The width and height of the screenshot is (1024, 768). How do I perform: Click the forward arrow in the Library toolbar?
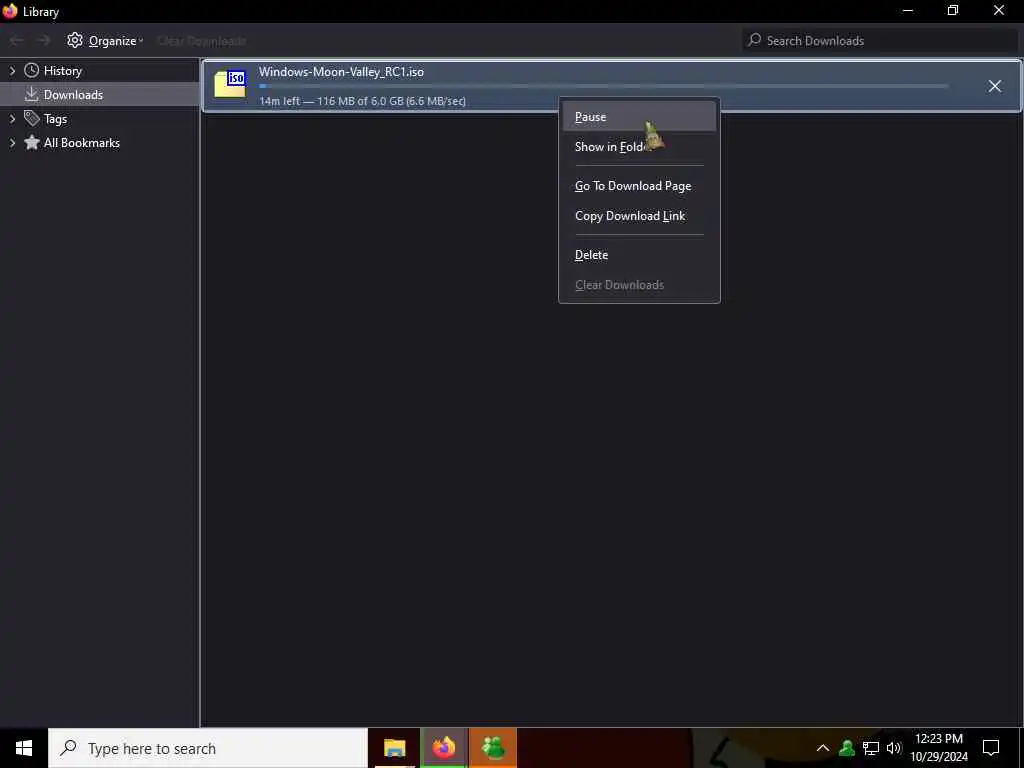tap(44, 40)
